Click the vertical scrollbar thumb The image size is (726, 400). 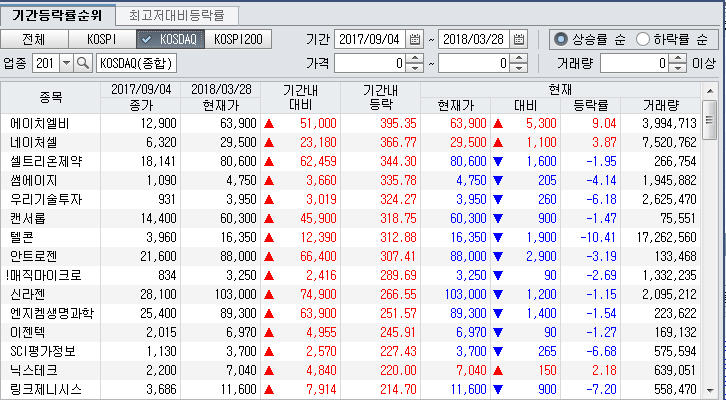(x=709, y=119)
